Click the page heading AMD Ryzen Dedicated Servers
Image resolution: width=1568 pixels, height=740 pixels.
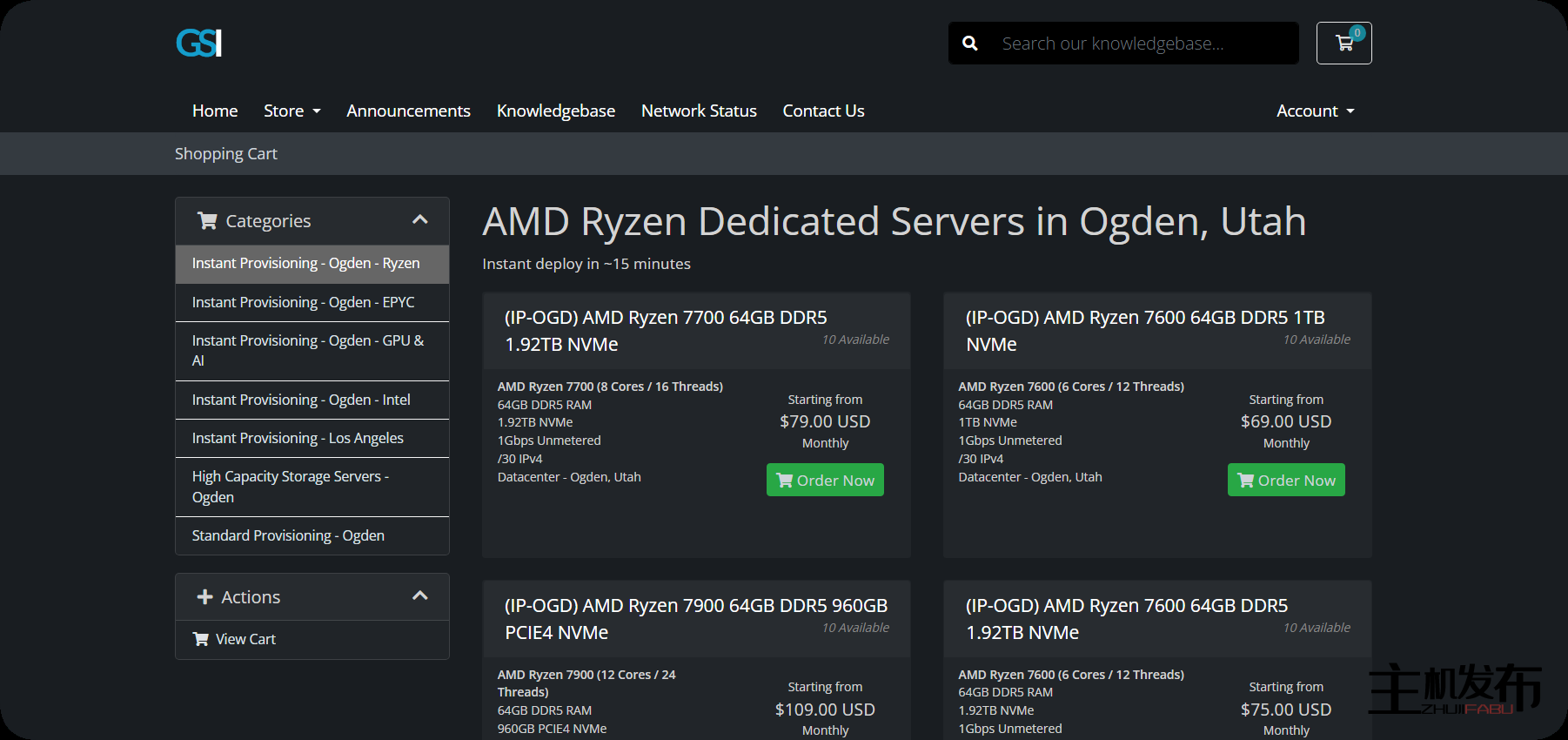895,221
